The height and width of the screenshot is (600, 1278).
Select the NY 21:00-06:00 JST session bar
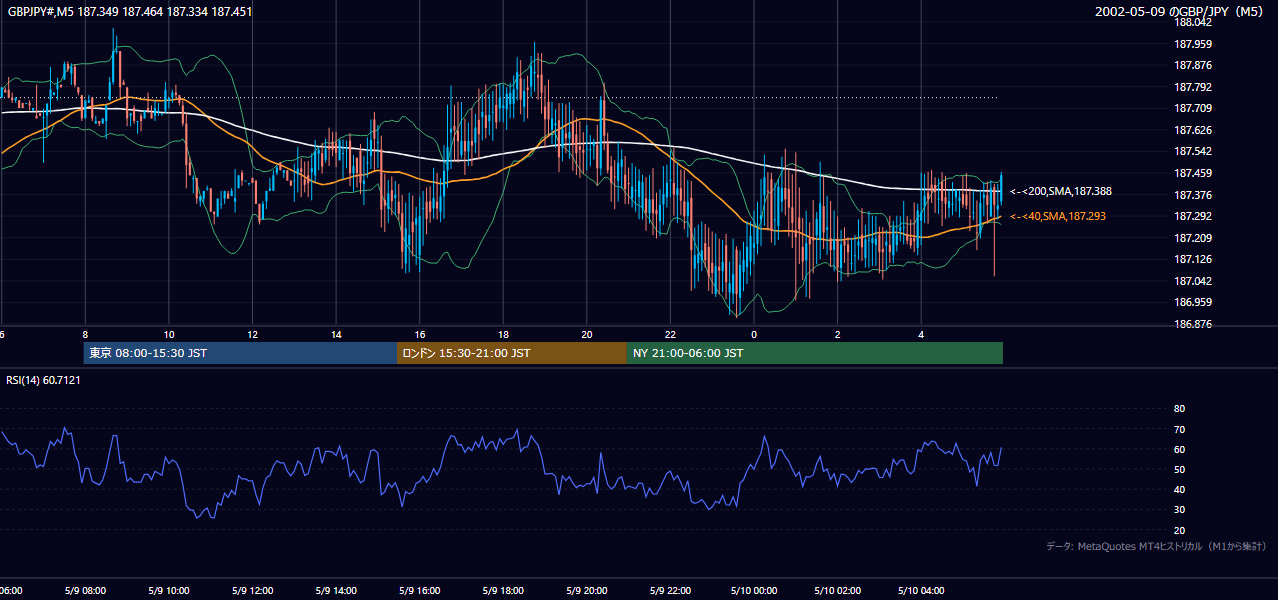click(x=815, y=353)
